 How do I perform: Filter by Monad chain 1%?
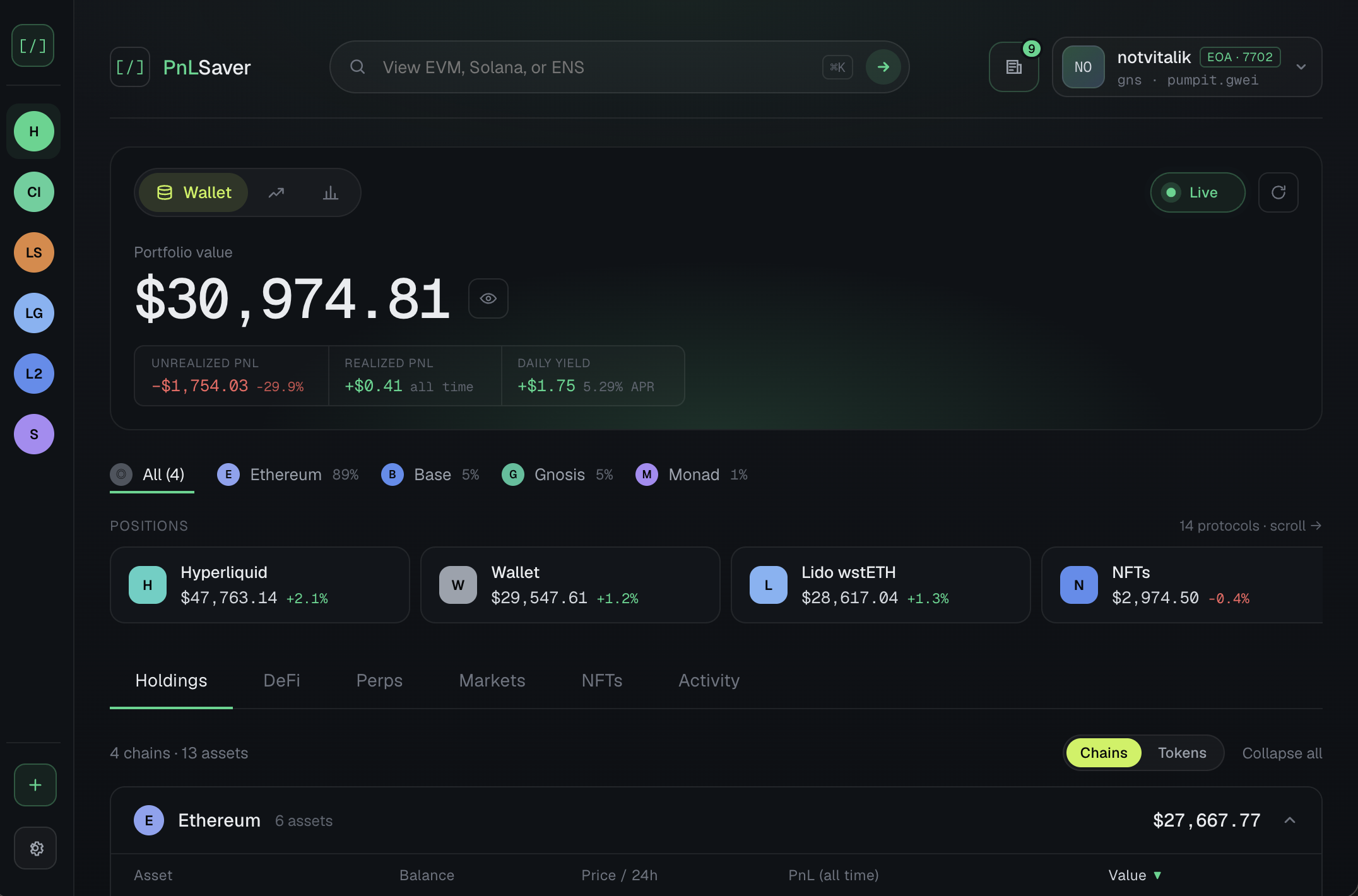pyautogui.click(x=692, y=475)
